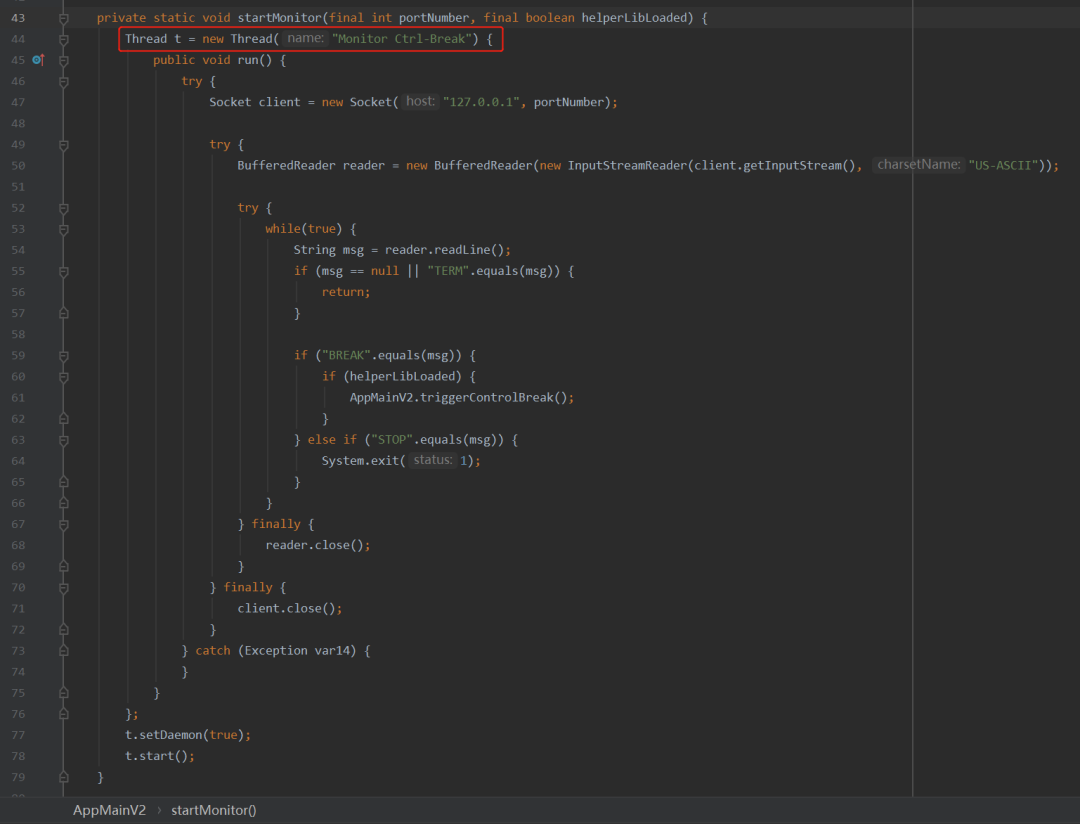Viewport: 1080px width, 824px height.
Task: Click line number 47 in the gutter
Action: (x=18, y=102)
